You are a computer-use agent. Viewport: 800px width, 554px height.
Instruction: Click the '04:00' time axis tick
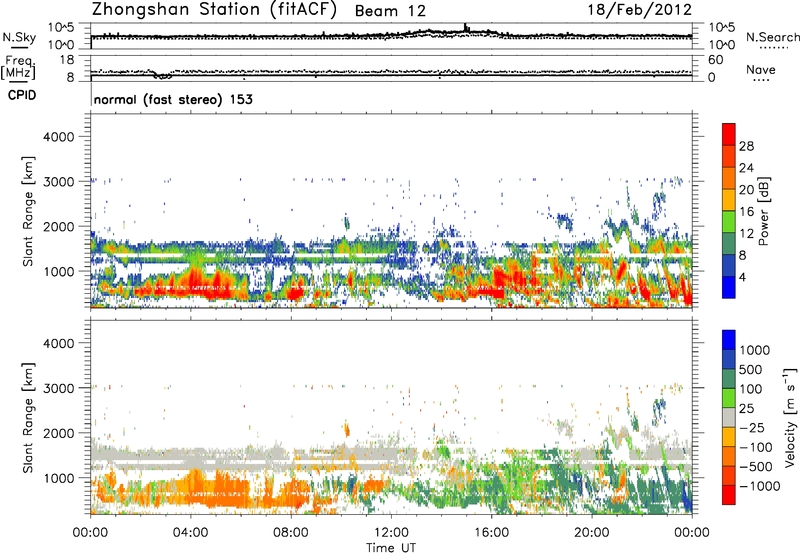point(190,533)
